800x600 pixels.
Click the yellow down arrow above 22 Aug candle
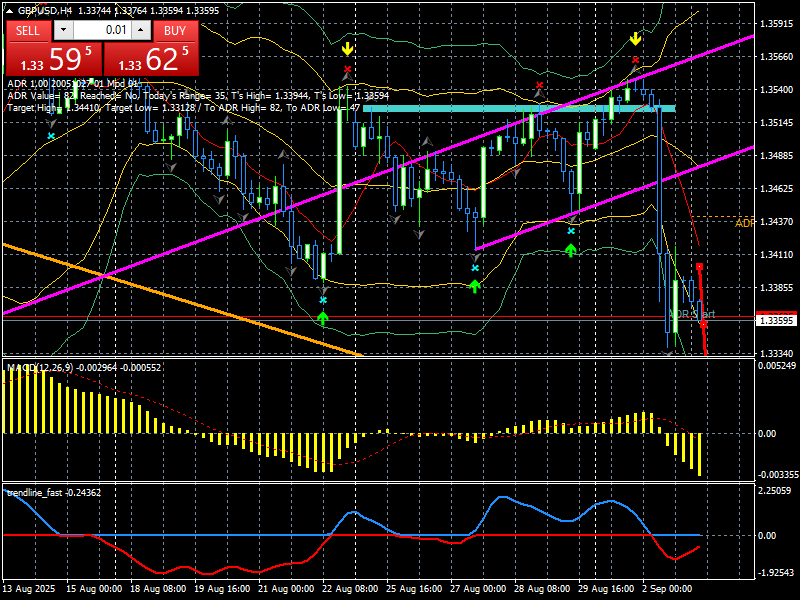(347, 49)
